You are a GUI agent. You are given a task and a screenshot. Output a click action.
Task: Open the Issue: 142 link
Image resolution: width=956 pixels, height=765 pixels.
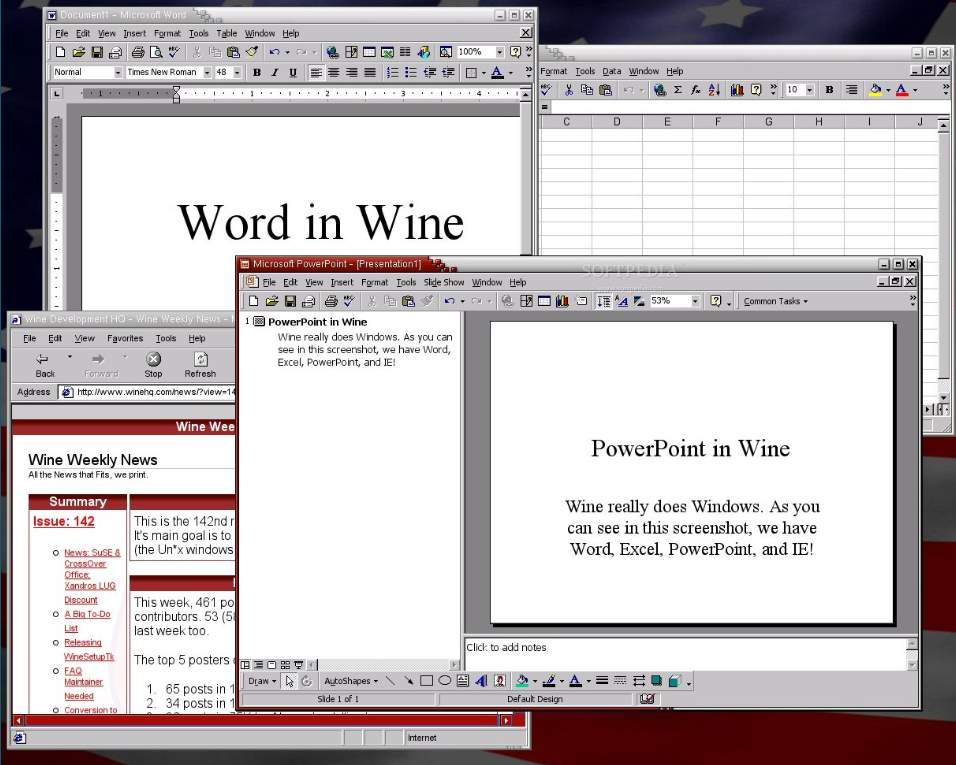pyautogui.click(x=64, y=521)
